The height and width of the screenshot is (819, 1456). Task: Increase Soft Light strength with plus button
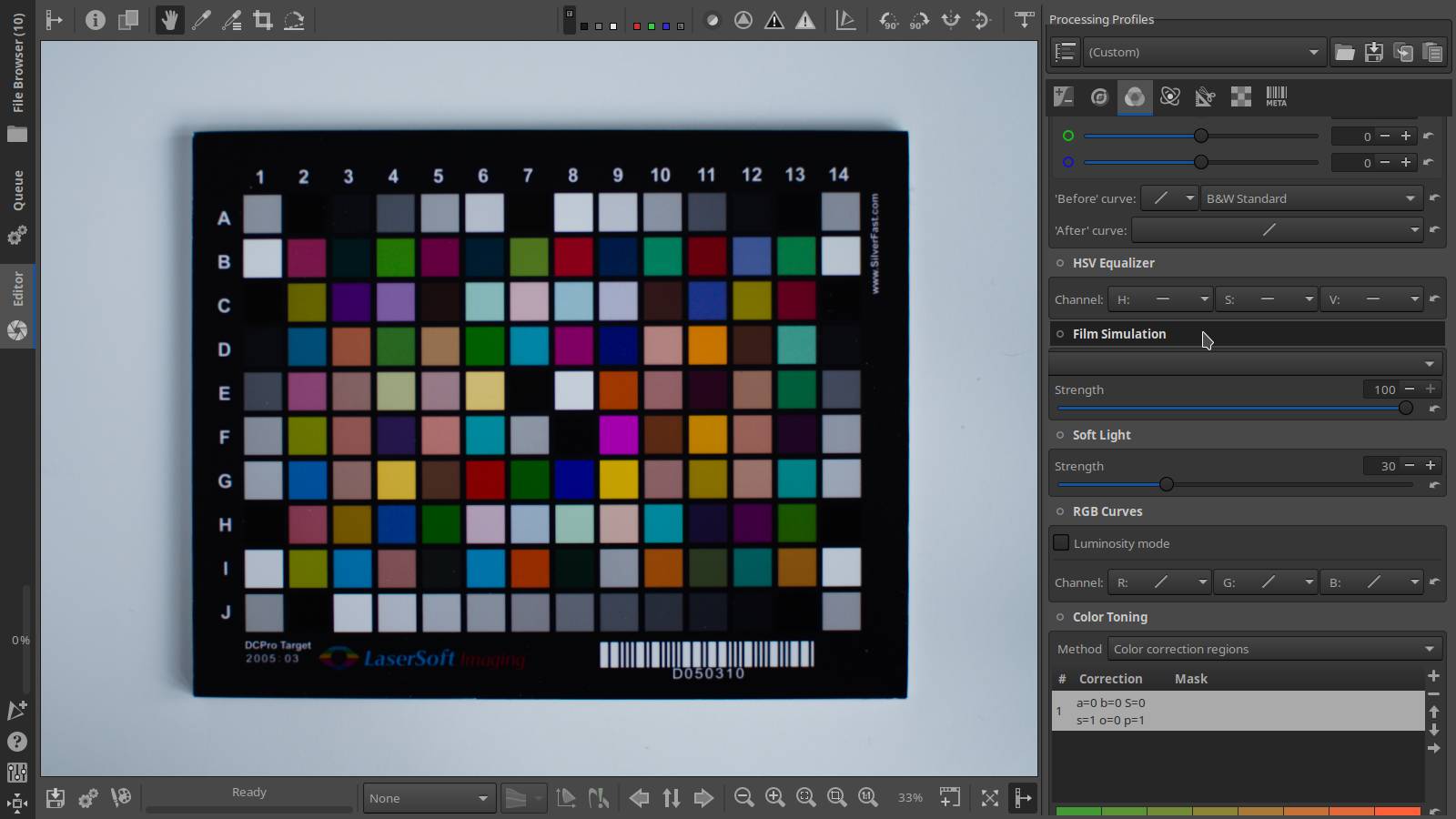(1431, 466)
